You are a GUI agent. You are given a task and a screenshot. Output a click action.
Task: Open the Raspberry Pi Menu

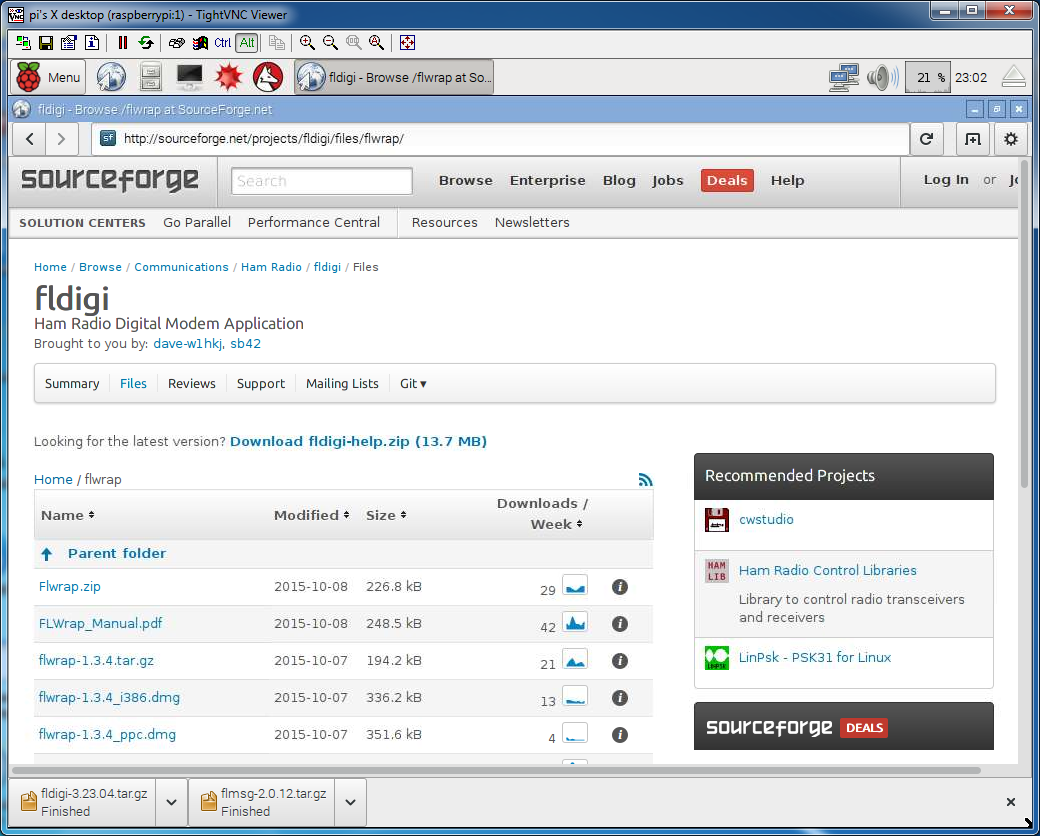coord(48,78)
